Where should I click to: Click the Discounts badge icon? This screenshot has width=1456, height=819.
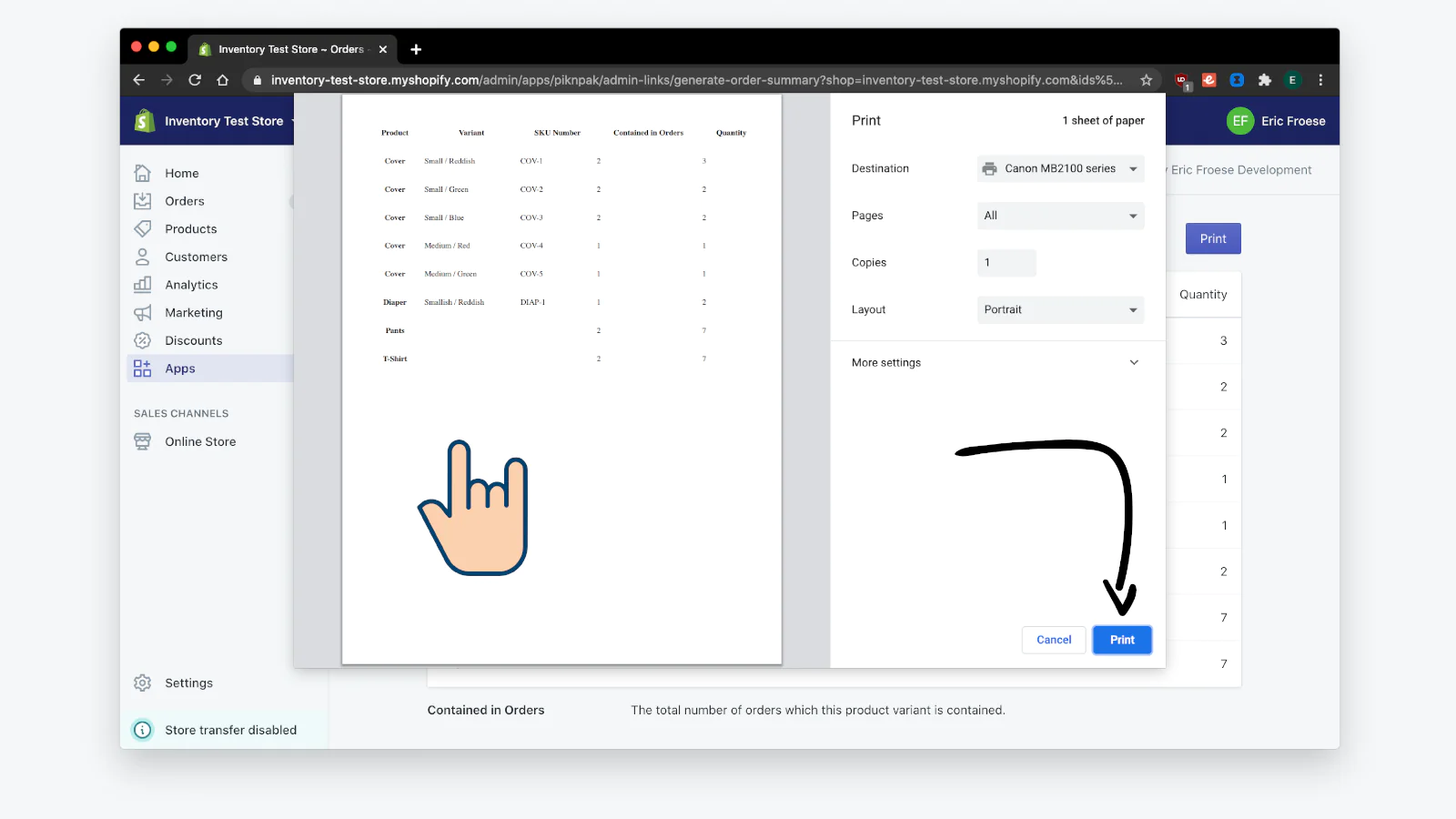click(x=143, y=340)
